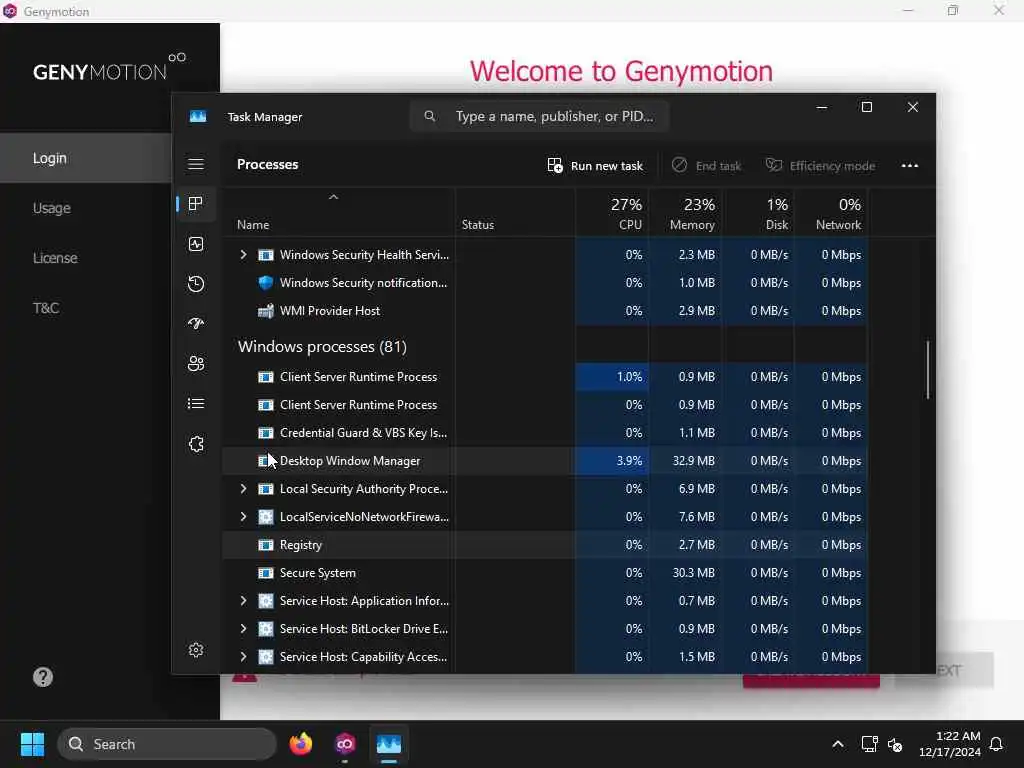Open Users page icon in sidebar
Viewport: 1024px width, 768px height.
tap(196, 364)
